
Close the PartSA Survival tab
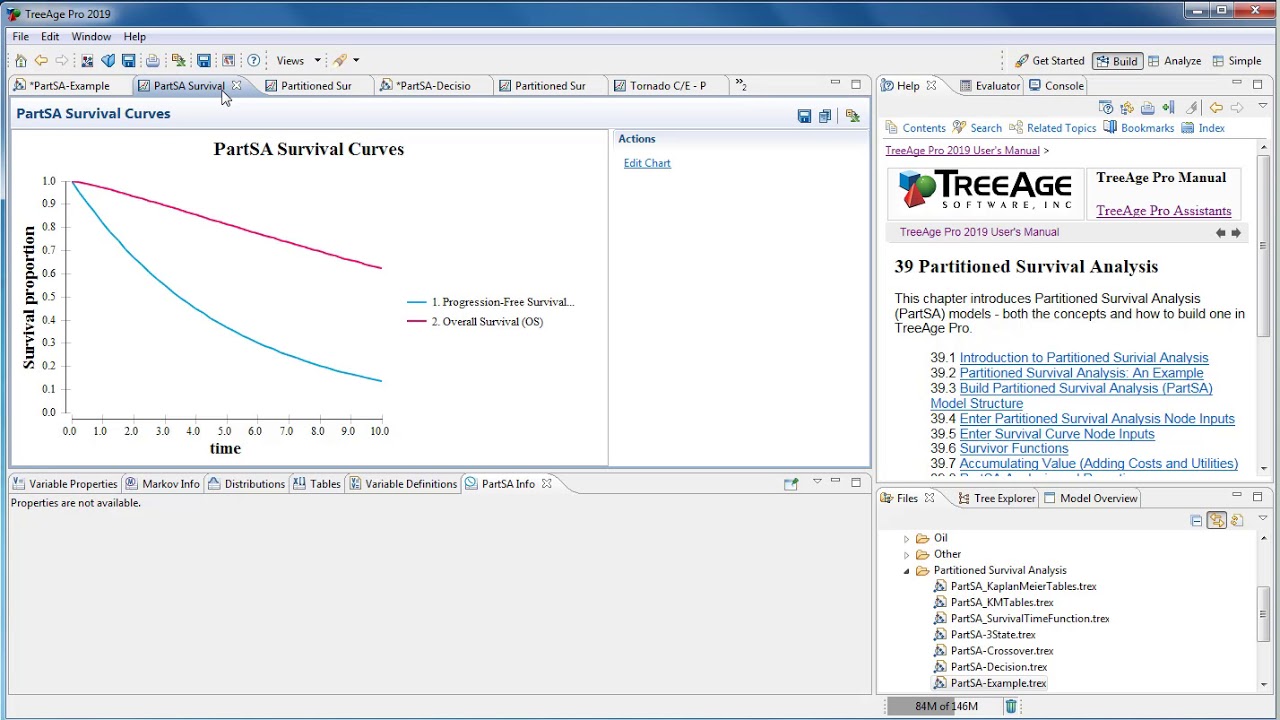[237, 86]
